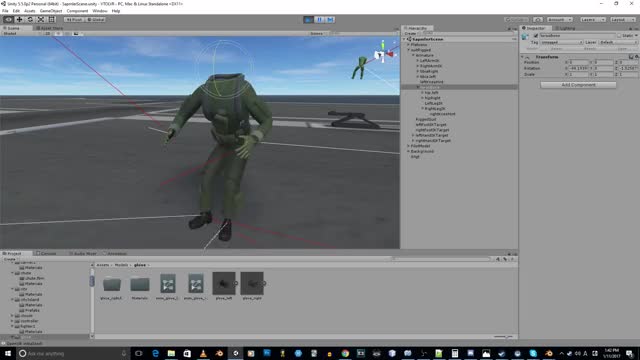The image size is (640, 360).
Task: Collapse the Transform component foldout
Action: point(522,57)
